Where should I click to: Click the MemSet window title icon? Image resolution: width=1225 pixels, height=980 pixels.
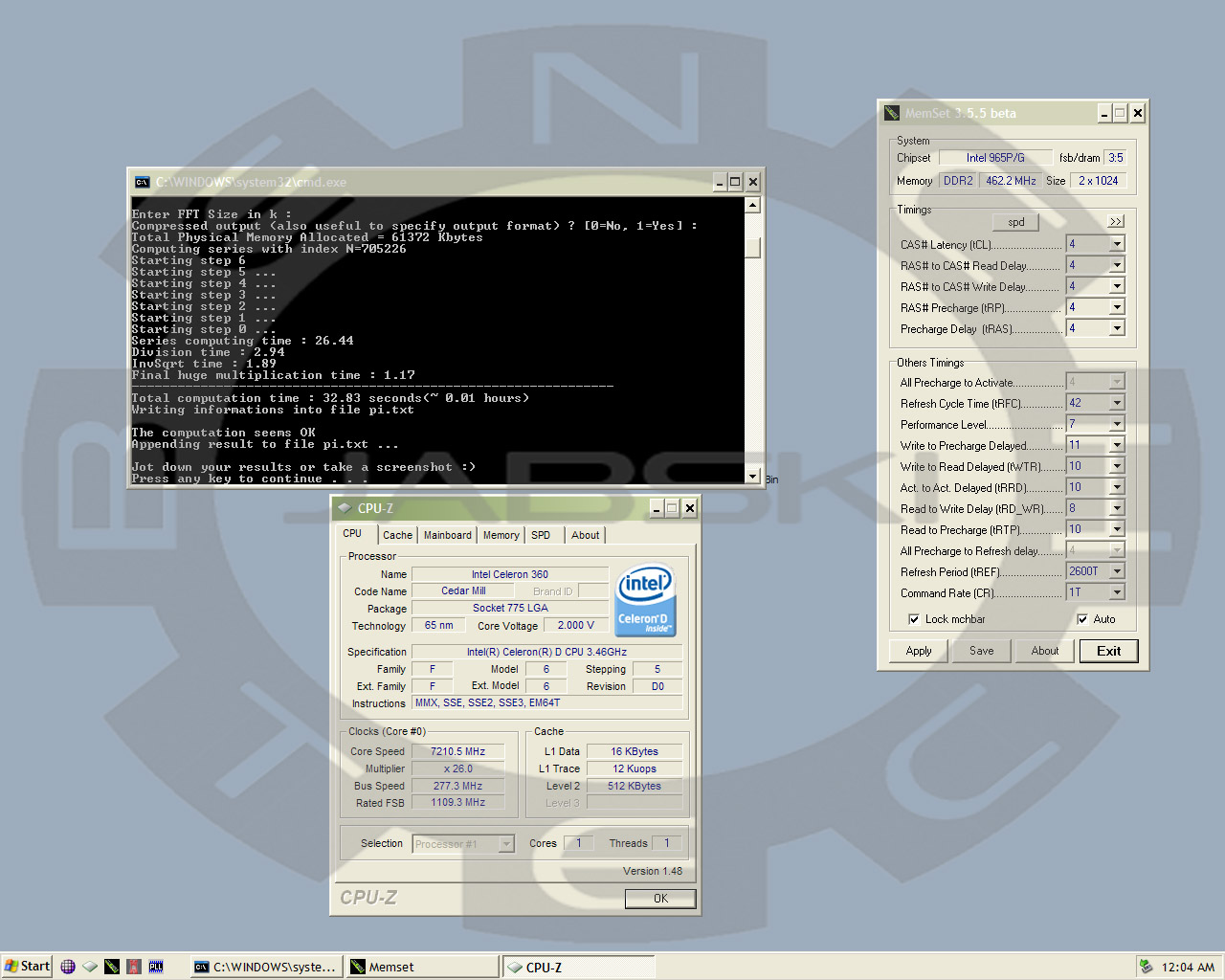[892, 113]
